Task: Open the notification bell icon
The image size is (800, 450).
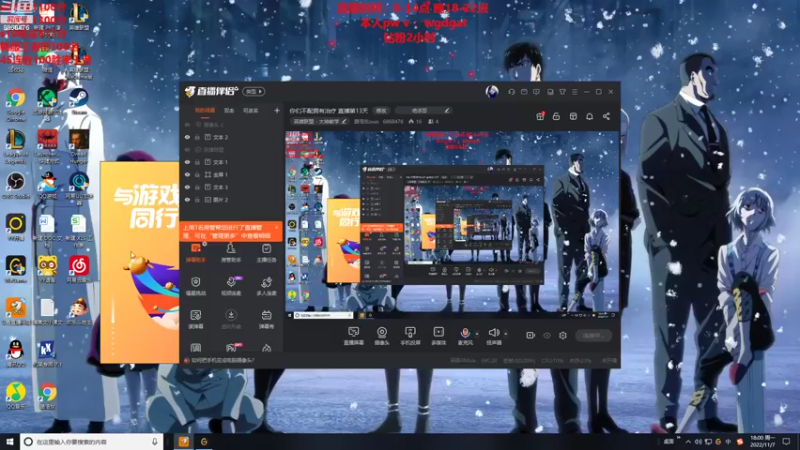Action: (590, 116)
